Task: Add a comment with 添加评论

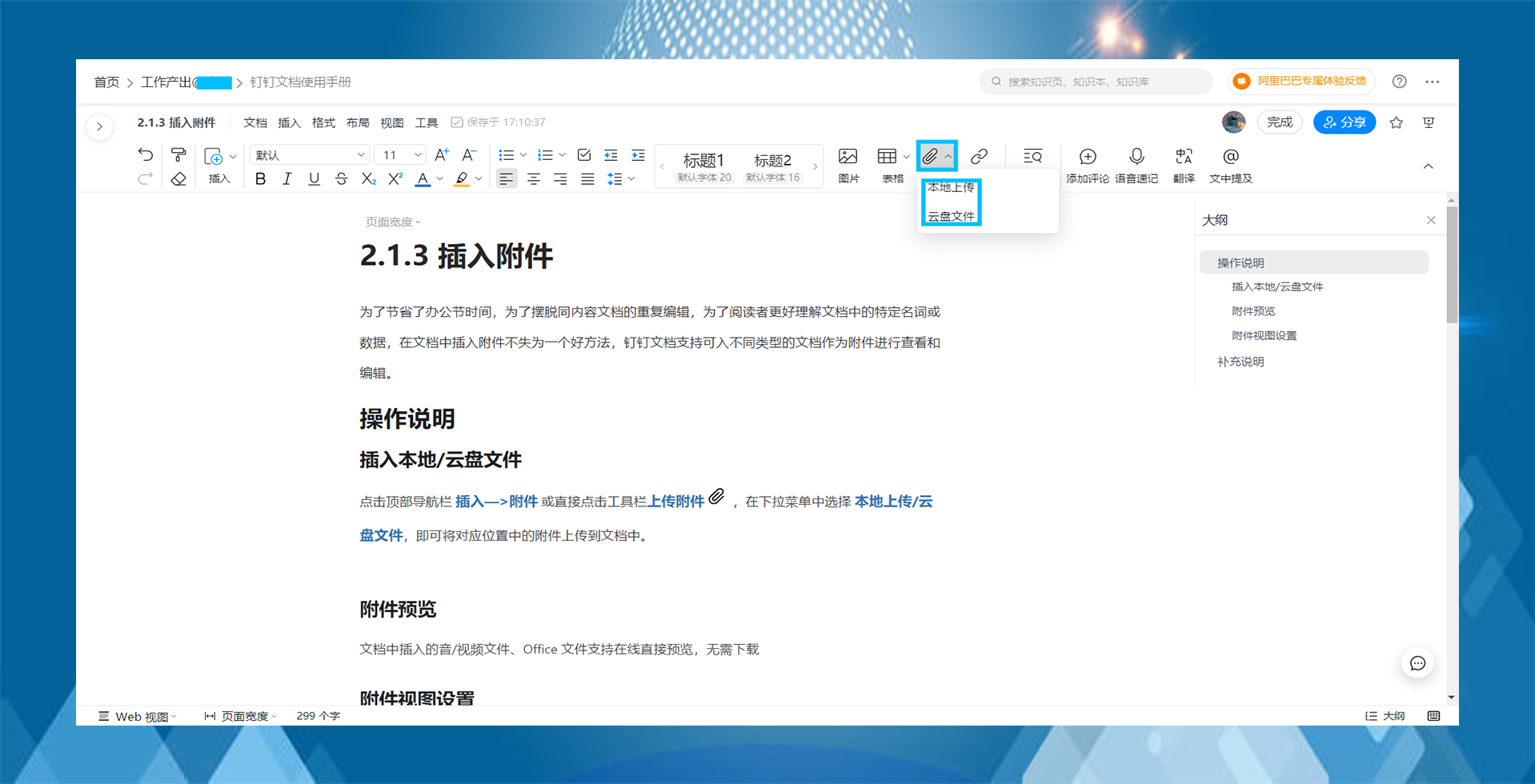Action: tap(1088, 164)
